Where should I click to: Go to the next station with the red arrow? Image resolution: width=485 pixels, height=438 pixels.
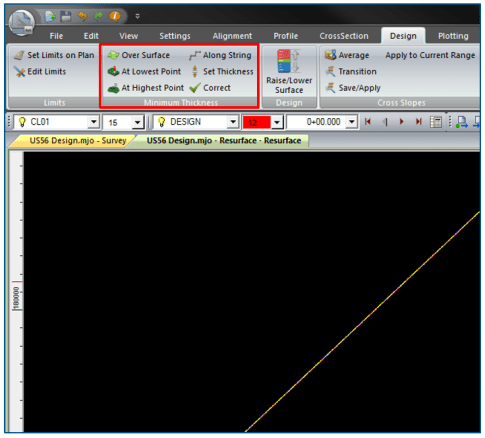point(401,122)
